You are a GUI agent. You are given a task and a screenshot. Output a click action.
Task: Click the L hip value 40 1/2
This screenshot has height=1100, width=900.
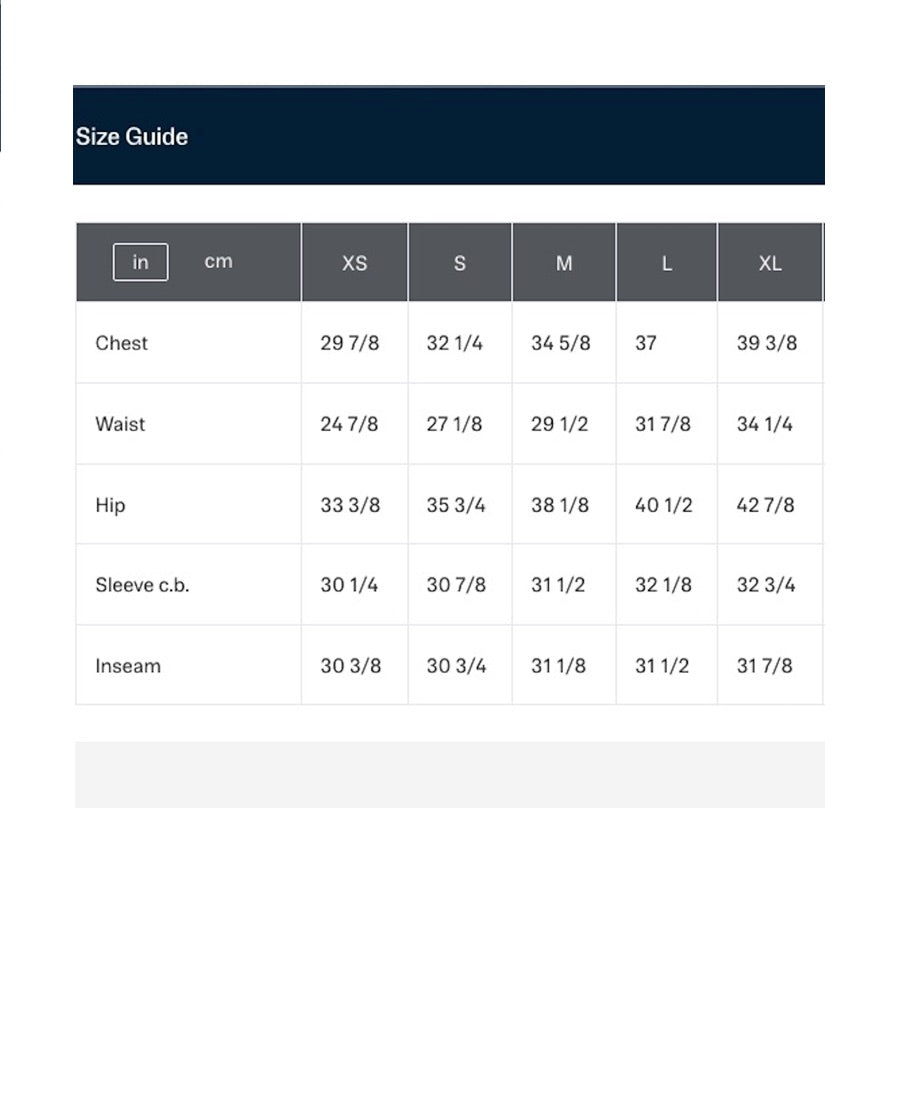pyautogui.click(x=663, y=505)
